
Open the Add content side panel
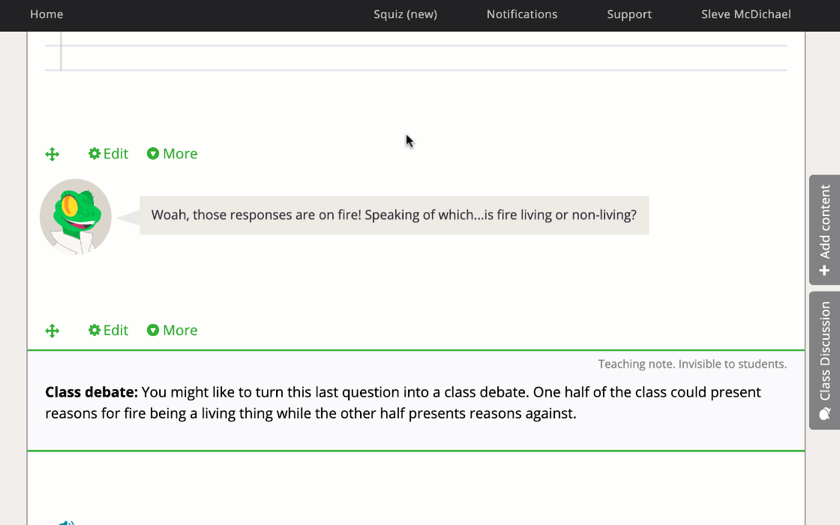(x=824, y=230)
